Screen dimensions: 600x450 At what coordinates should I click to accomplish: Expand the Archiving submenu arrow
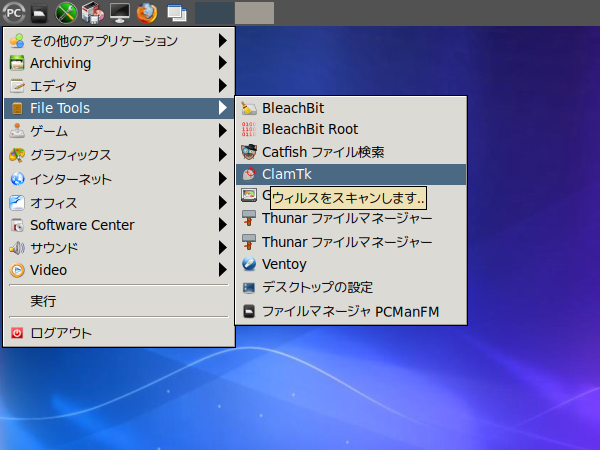[223, 63]
